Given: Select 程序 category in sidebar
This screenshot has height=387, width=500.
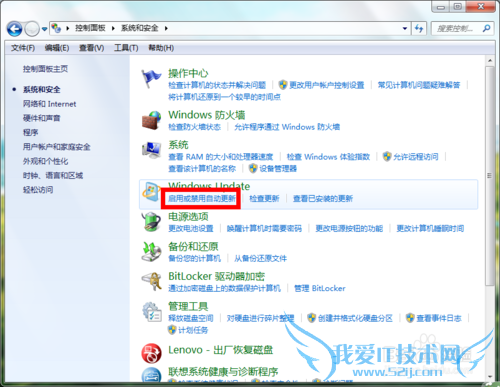Looking at the screenshot, I should [x=30, y=133].
